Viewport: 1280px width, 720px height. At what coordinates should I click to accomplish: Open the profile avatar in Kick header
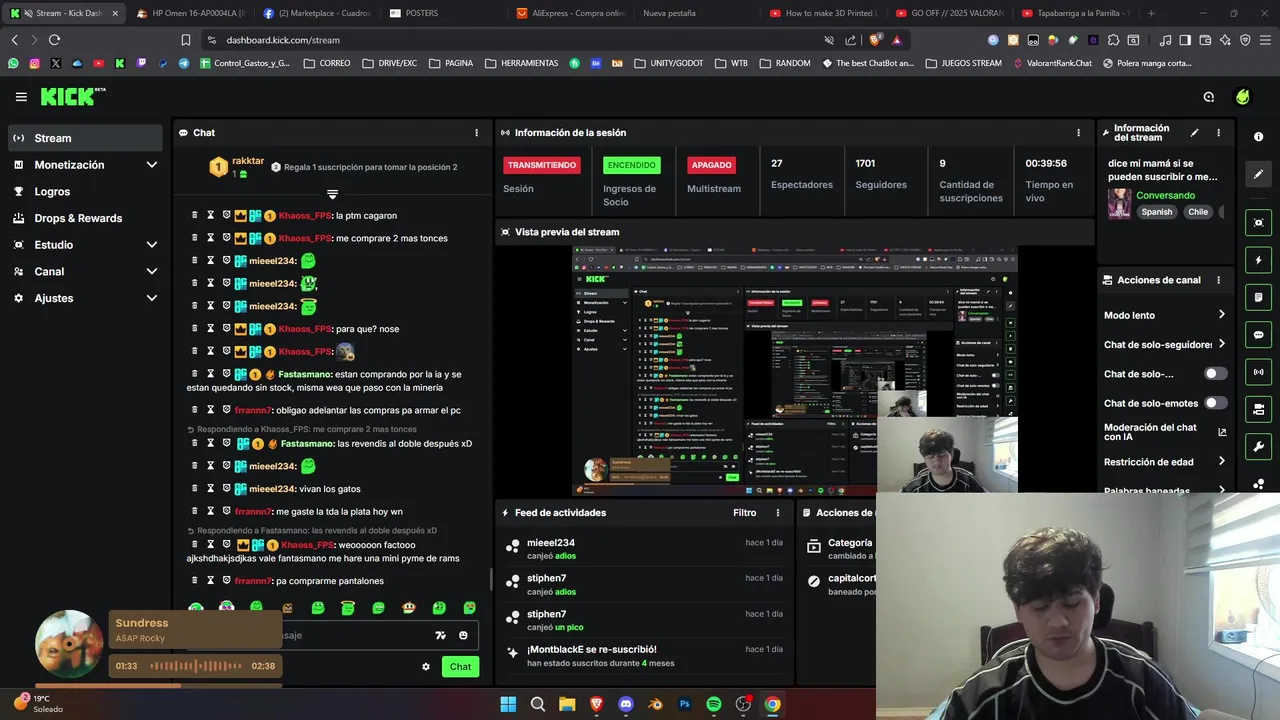point(1243,97)
